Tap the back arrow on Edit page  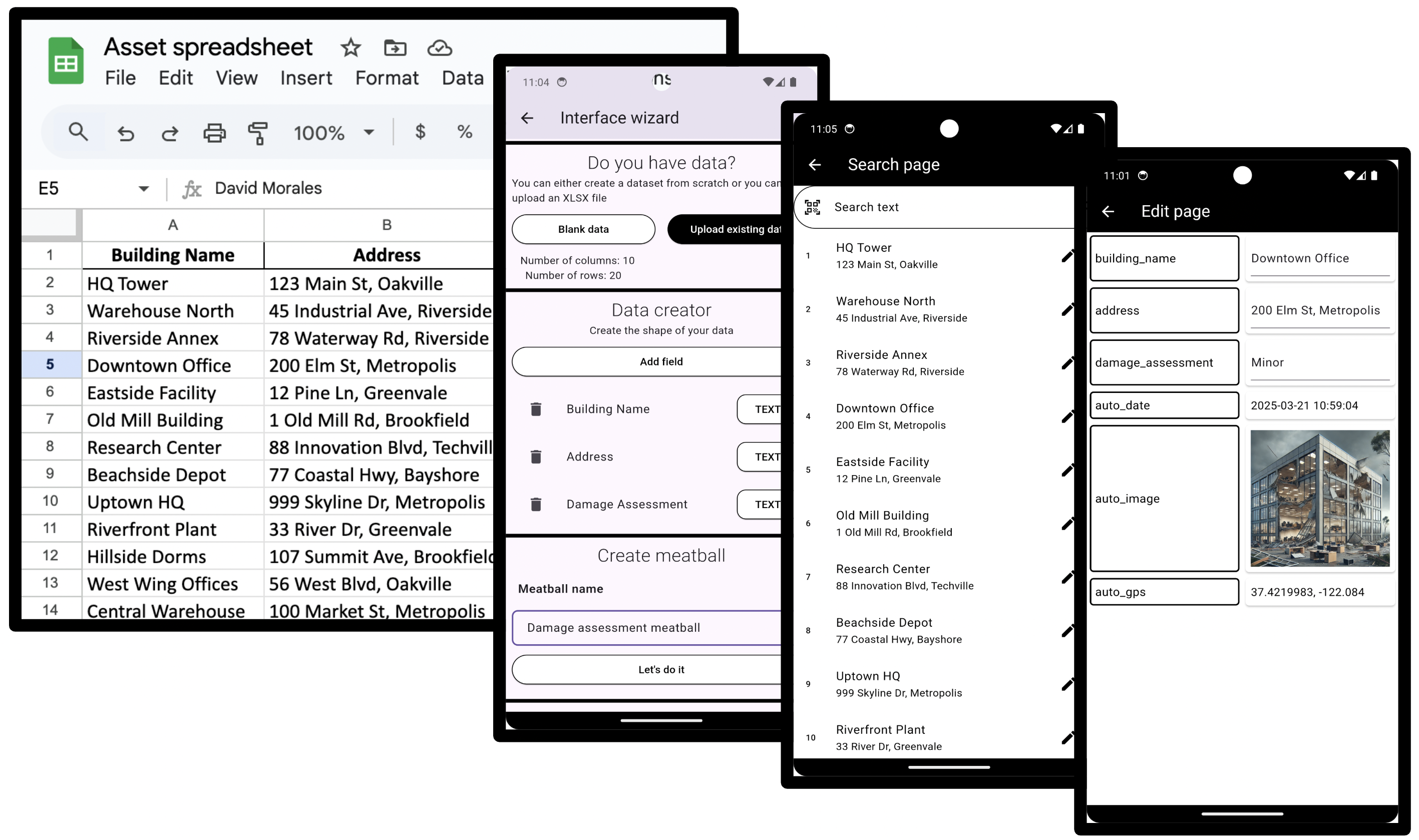click(1108, 211)
